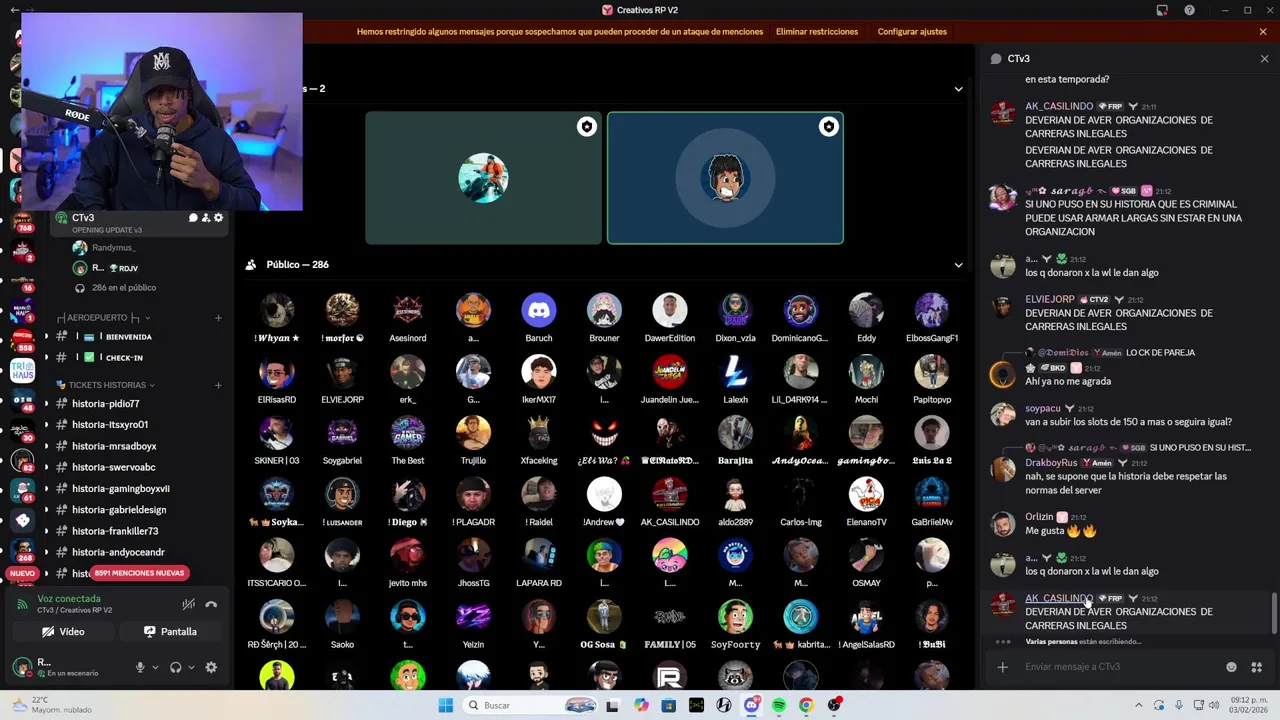Click the NUEVO unread servers pill

22,574
